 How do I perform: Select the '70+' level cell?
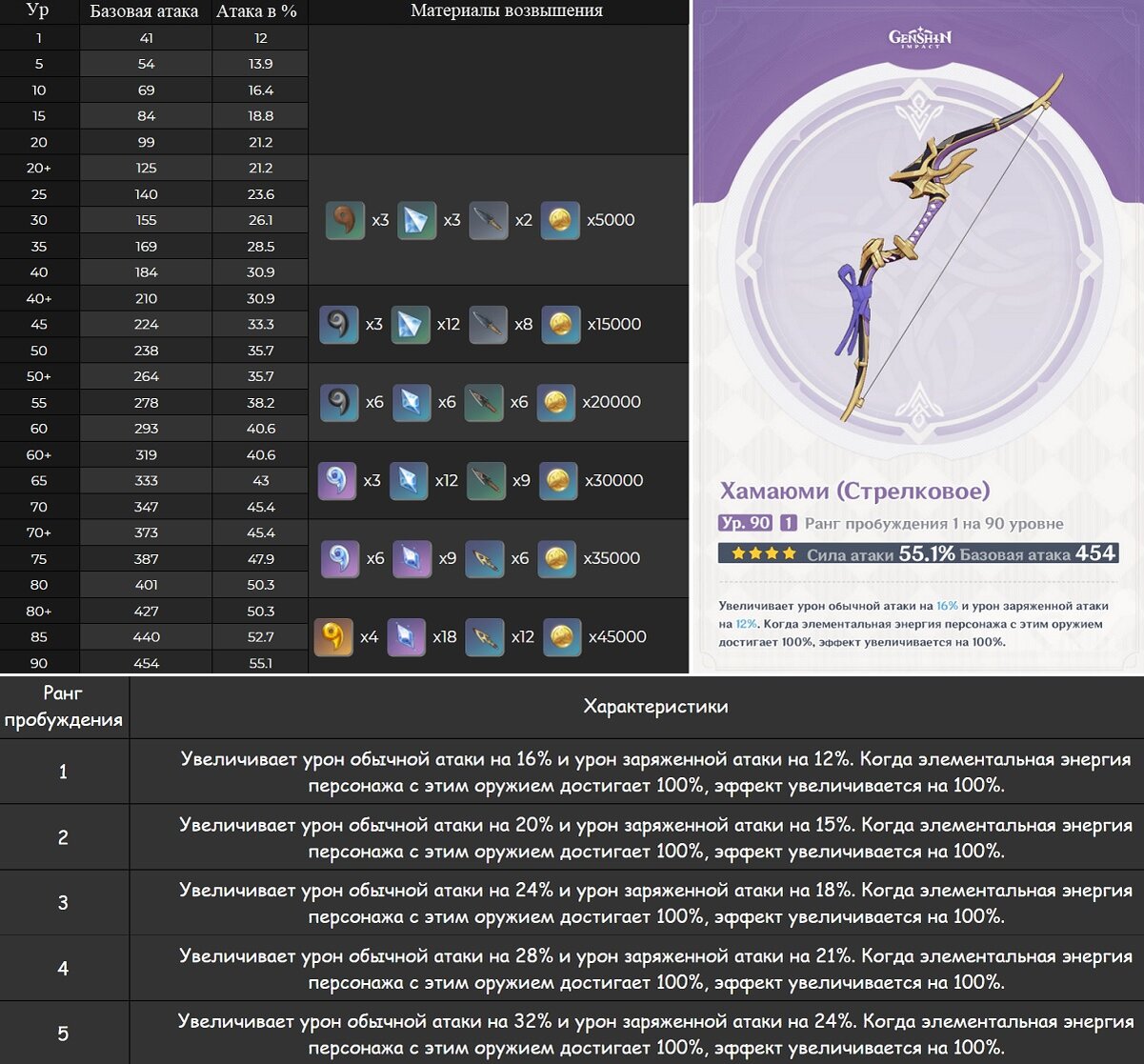[x=39, y=533]
